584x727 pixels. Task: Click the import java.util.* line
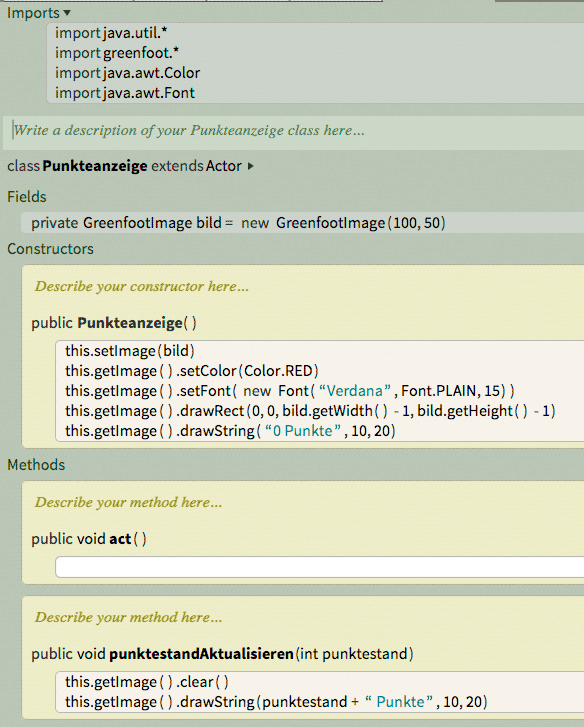[x=111, y=33]
